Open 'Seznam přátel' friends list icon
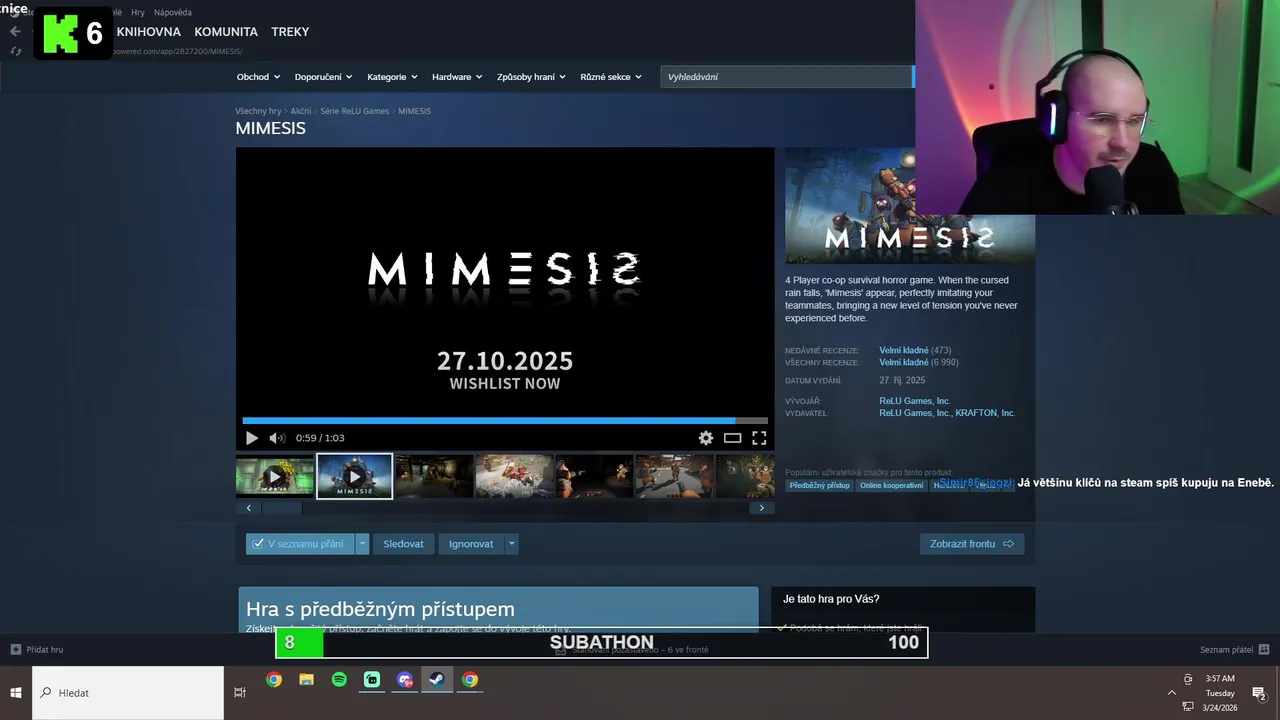1280x720 pixels. (1264, 649)
